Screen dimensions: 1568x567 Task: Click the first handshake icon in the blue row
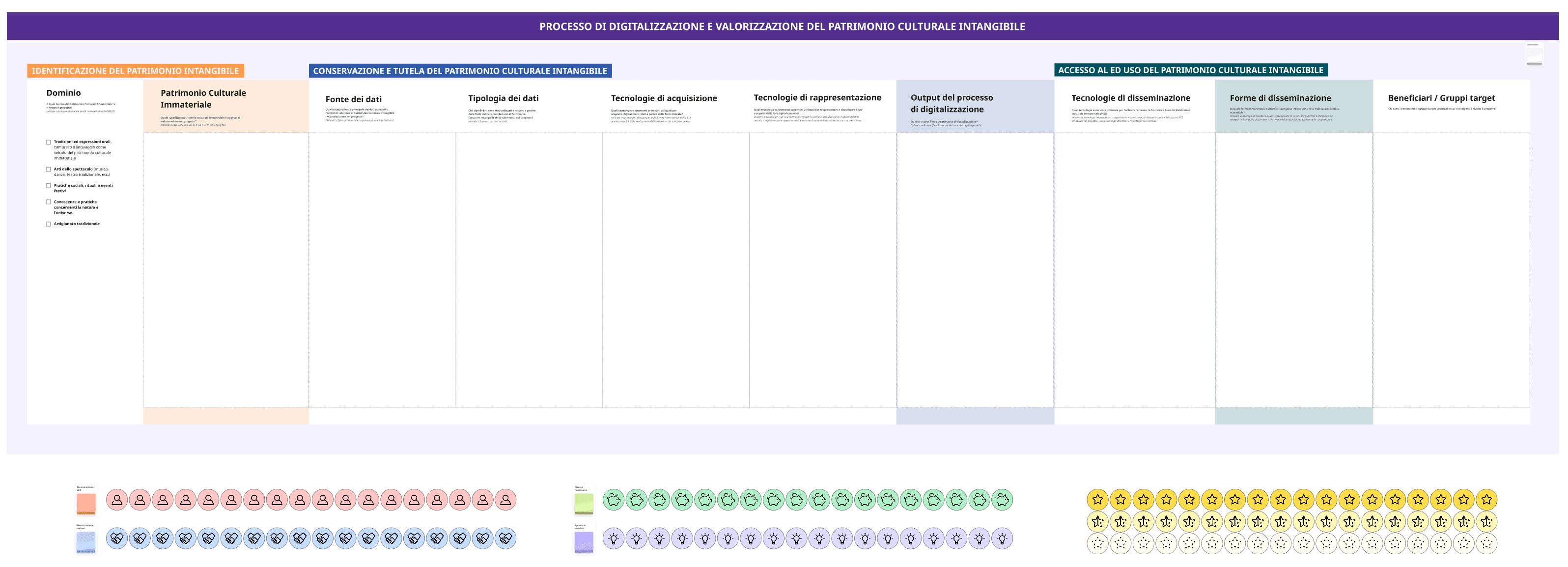[x=117, y=538]
